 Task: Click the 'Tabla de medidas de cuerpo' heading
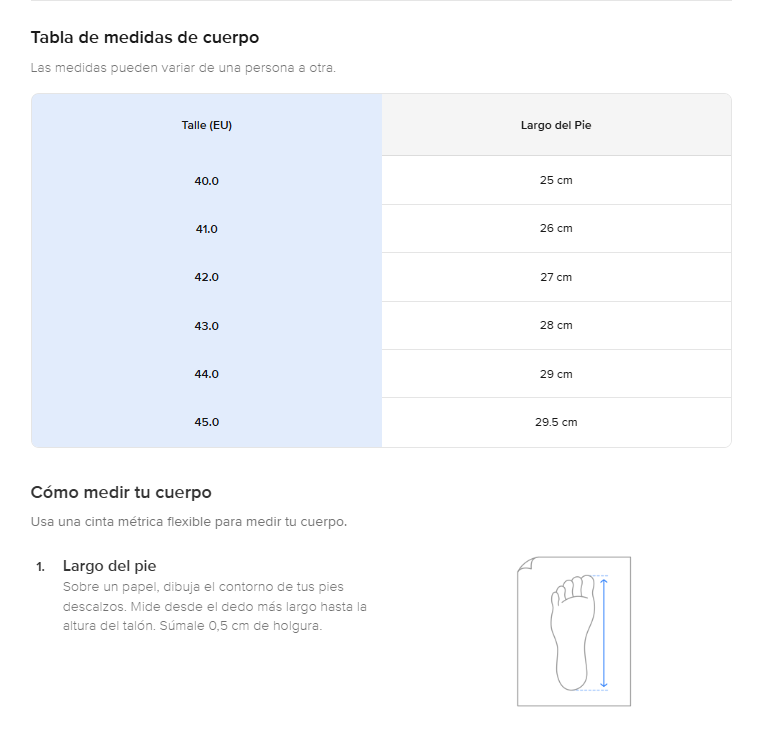point(145,38)
